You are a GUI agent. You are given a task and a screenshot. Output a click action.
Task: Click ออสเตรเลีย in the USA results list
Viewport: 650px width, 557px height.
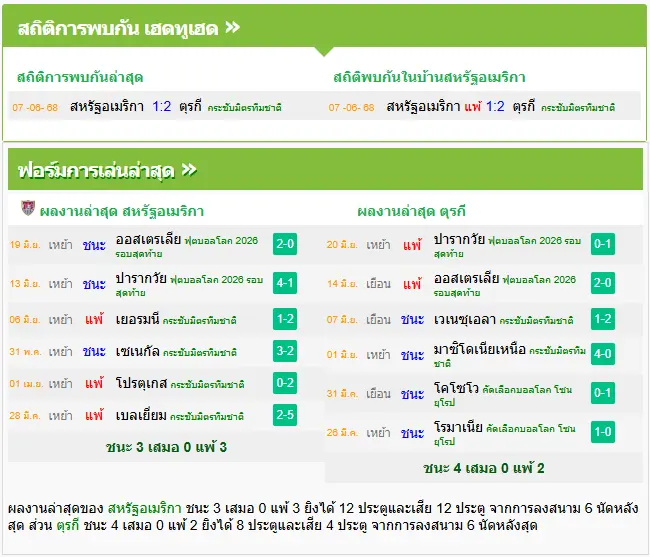(x=148, y=240)
